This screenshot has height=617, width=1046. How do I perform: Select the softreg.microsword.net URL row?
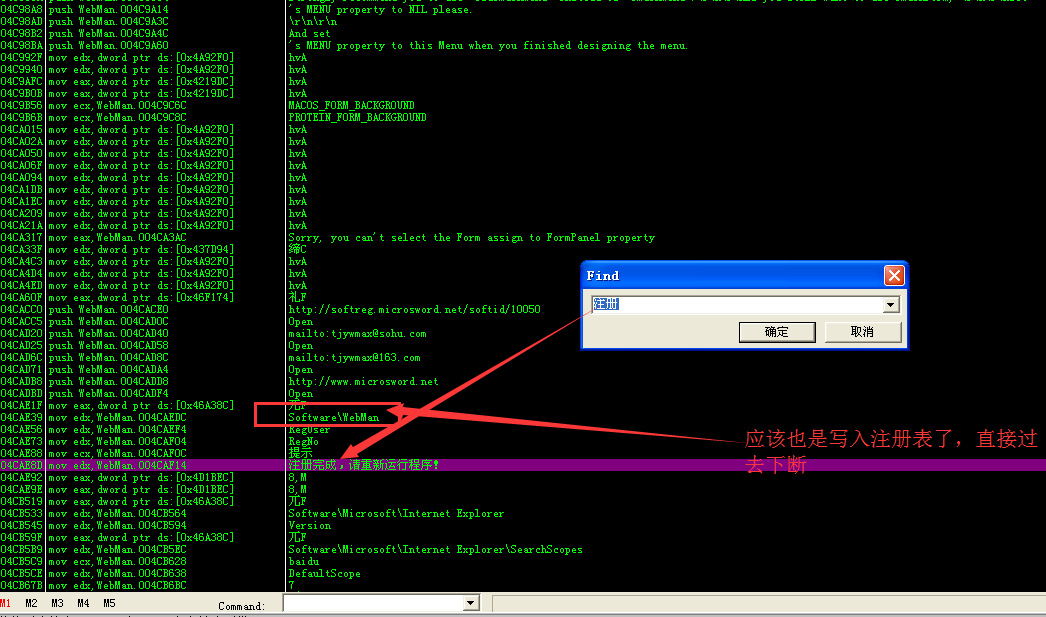click(413, 310)
